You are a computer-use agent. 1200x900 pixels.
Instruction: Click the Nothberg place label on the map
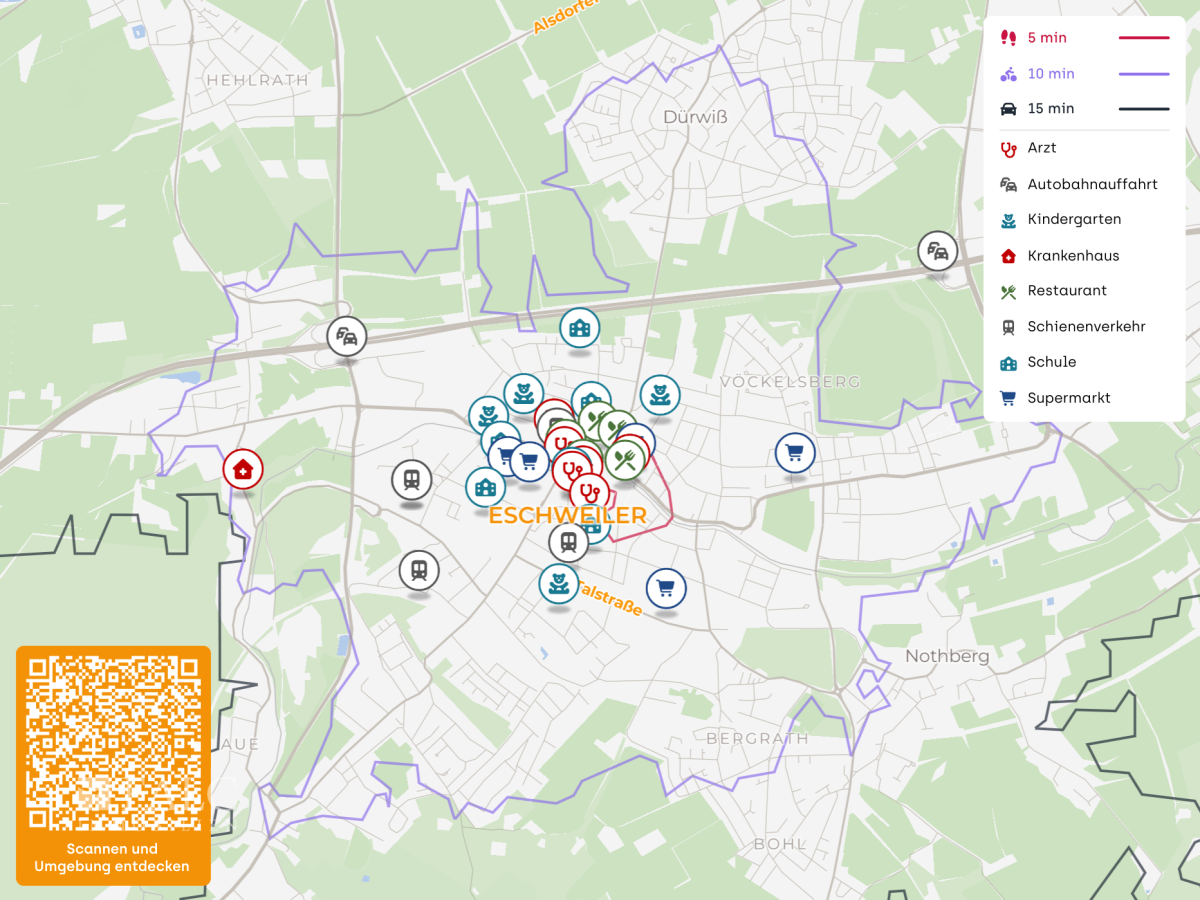click(946, 657)
